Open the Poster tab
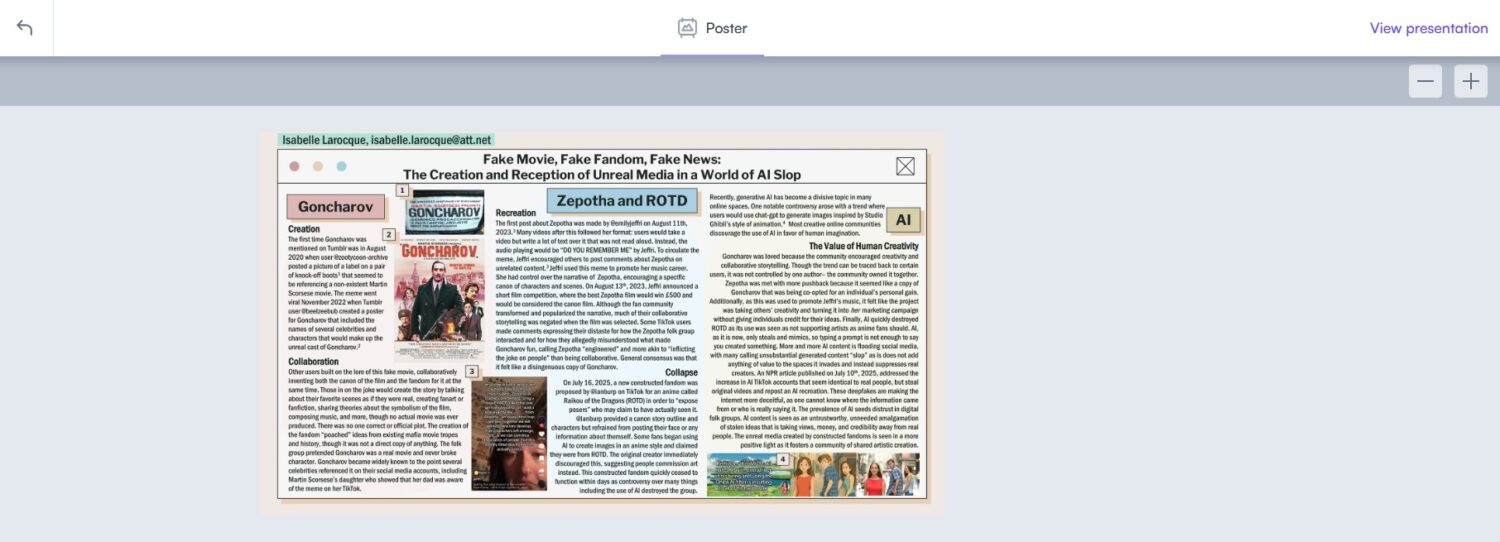Image resolution: width=1500 pixels, height=542 pixels. click(x=712, y=28)
